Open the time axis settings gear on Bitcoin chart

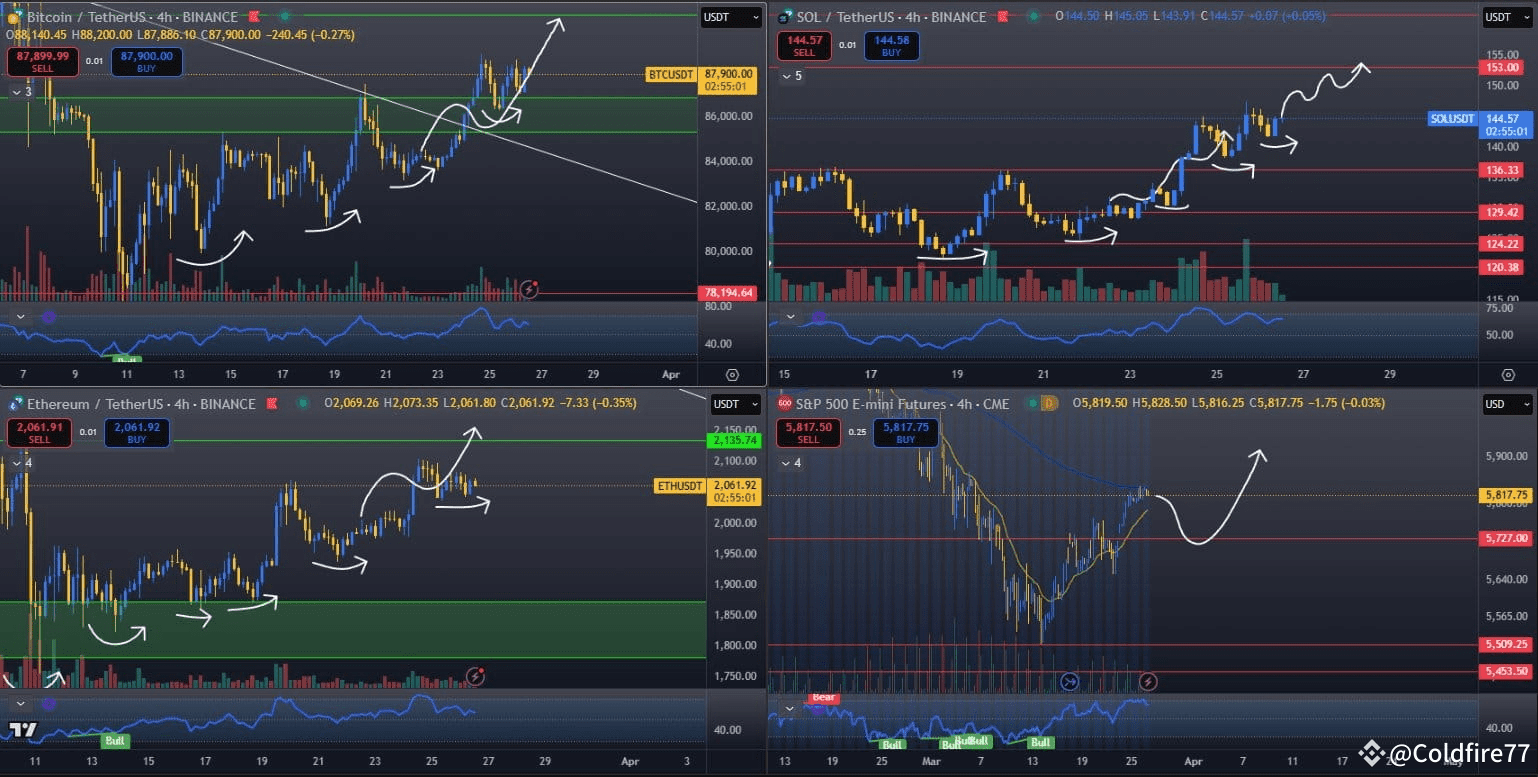(732, 374)
